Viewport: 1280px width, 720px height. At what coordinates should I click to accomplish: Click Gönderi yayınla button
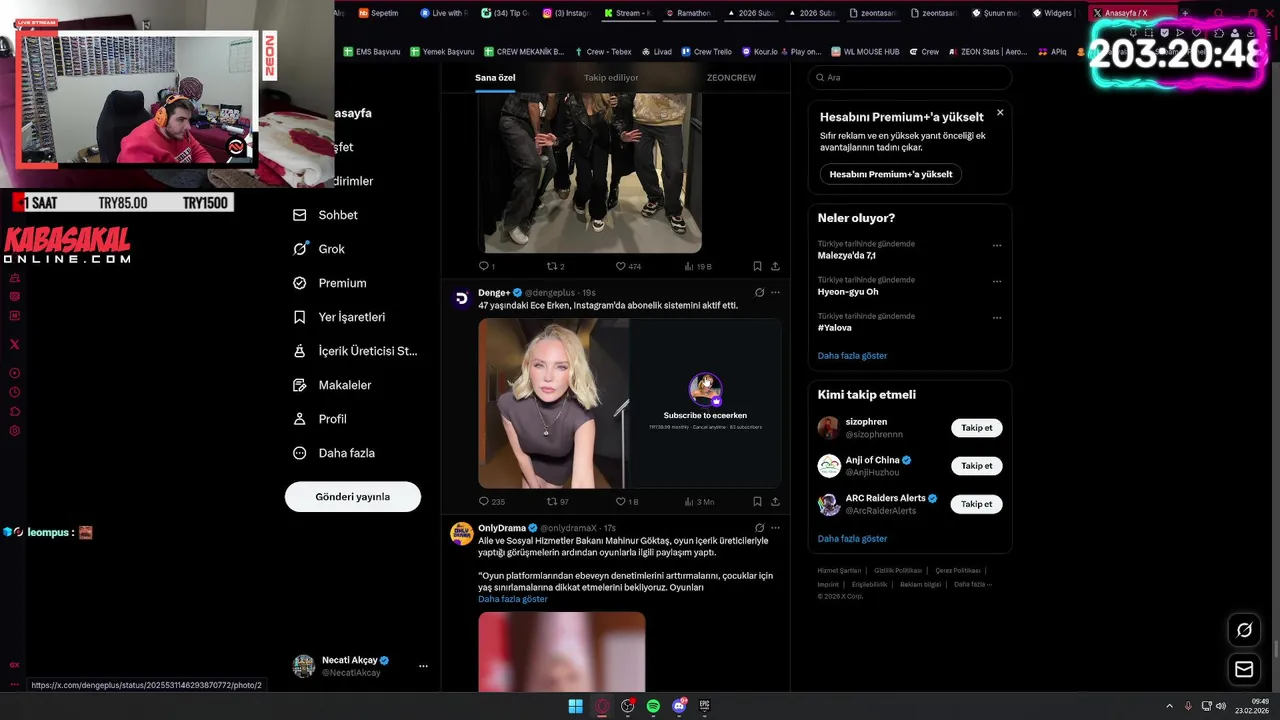tap(353, 497)
